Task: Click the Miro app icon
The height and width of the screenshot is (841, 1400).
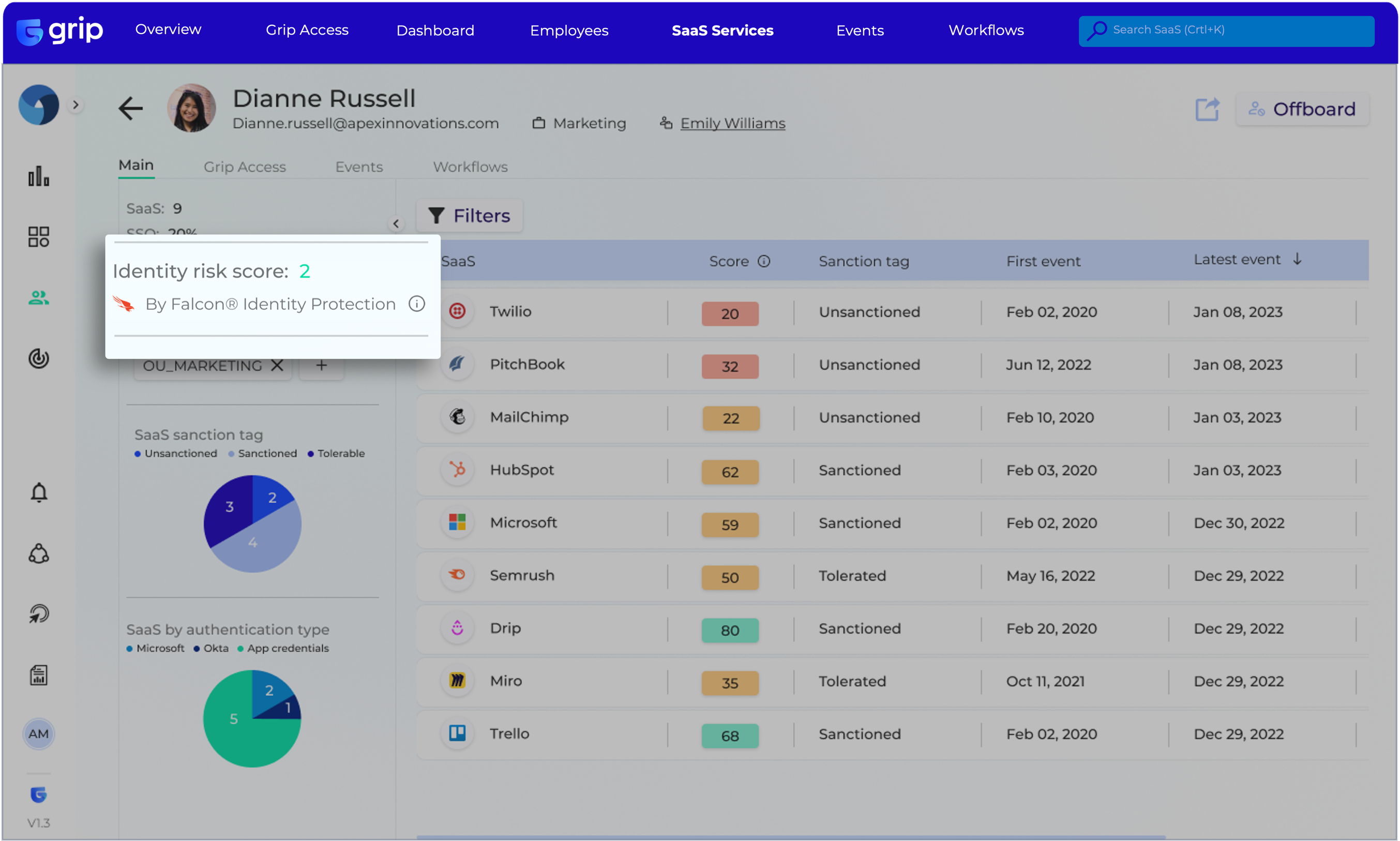Action: pos(457,680)
